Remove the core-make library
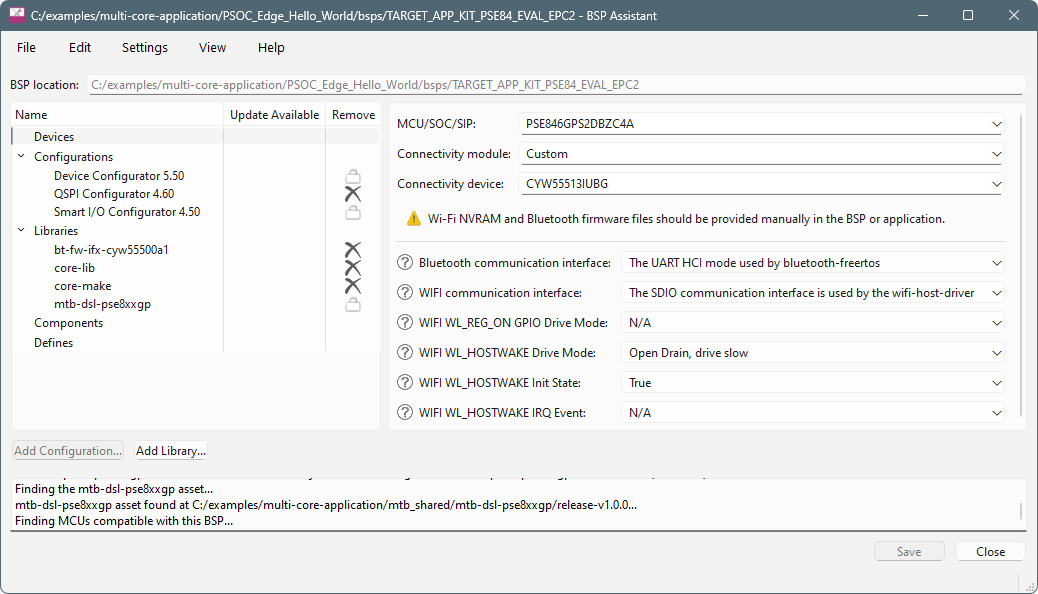The image size is (1038, 594). point(352,286)
